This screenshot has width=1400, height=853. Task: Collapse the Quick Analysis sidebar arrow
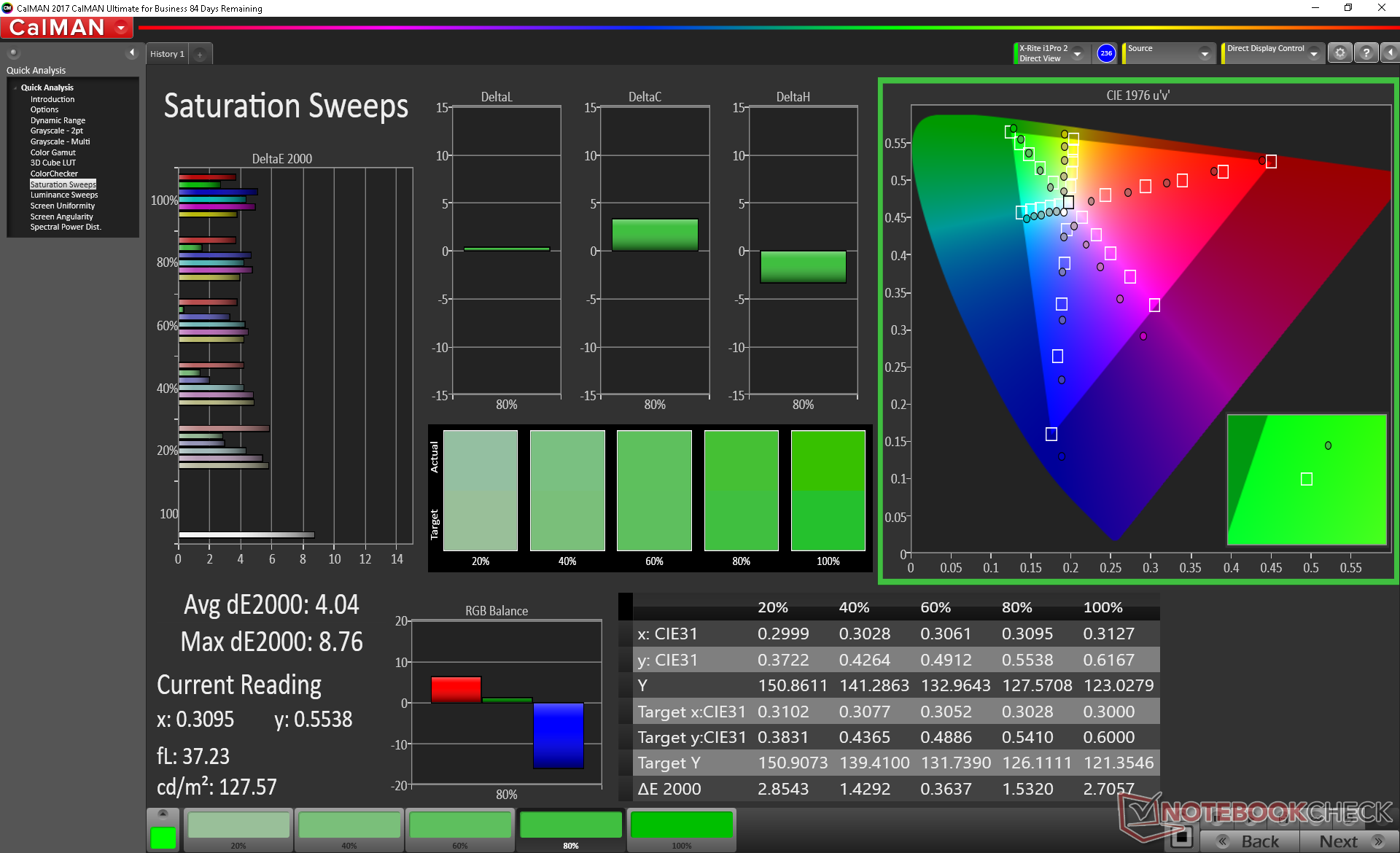(132, 52)
